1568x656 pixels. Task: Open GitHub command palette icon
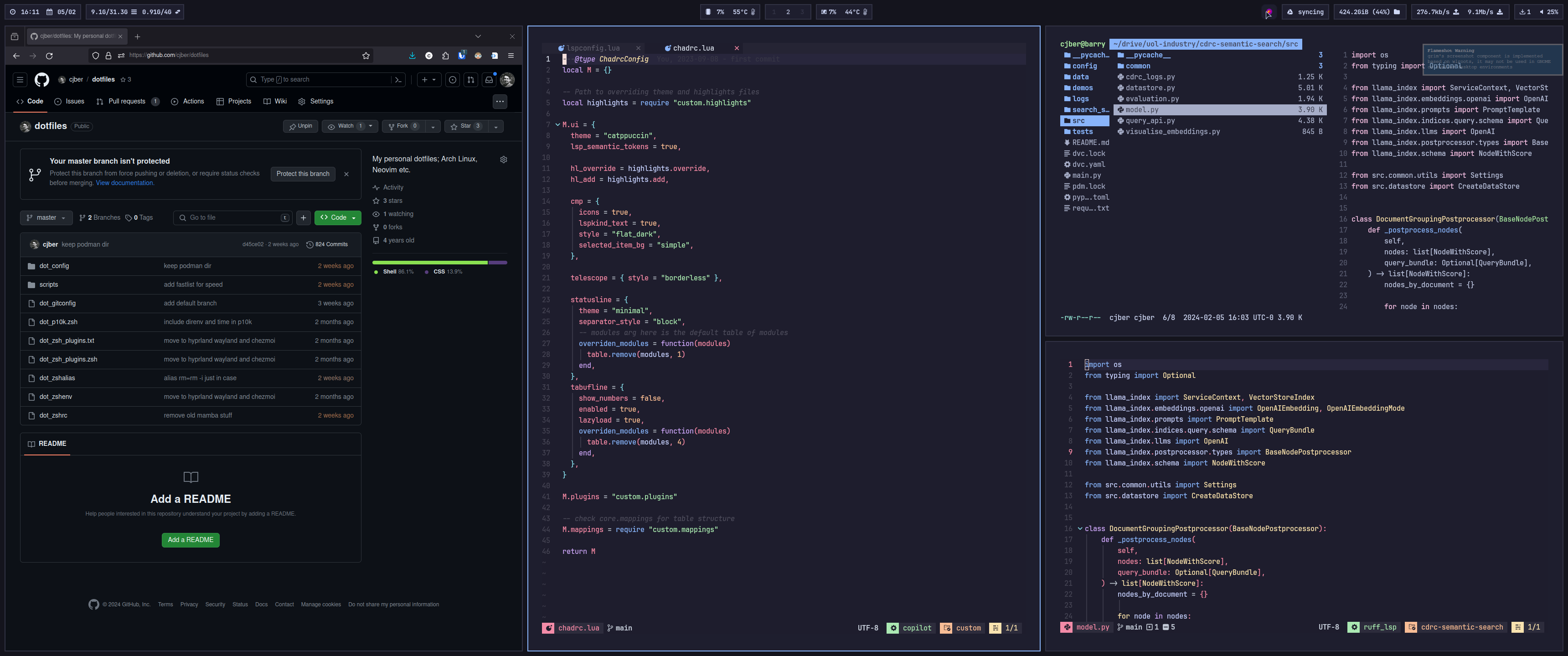398,80
